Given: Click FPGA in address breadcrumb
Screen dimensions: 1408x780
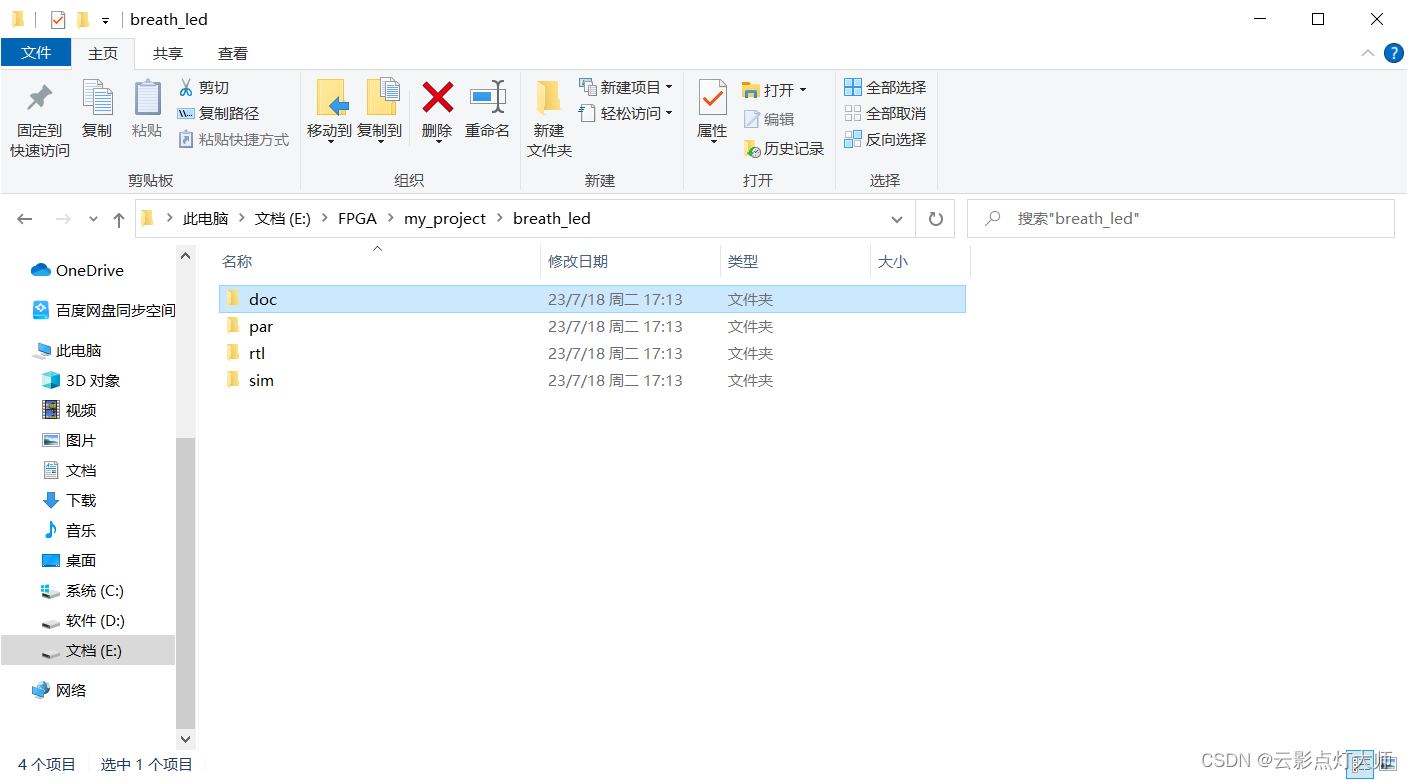Looking at the screenshot, I should tap(357, 219).
